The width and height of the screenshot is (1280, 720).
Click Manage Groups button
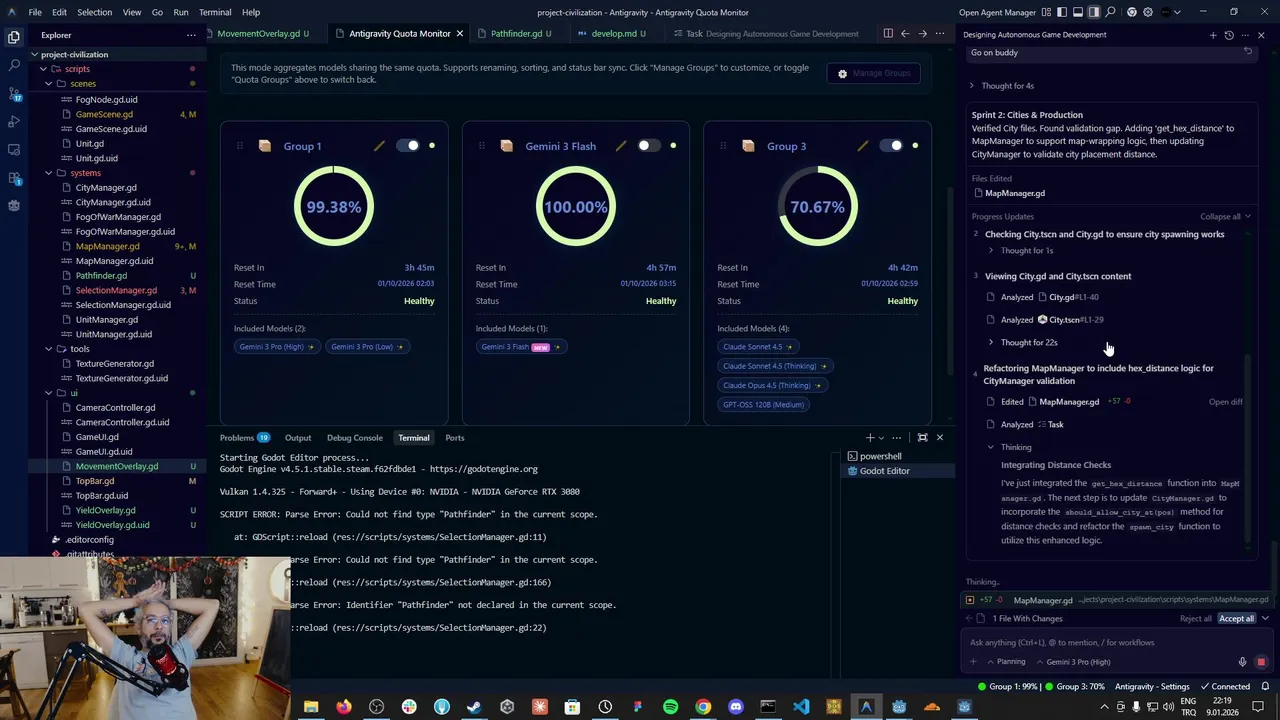(874, 73)
